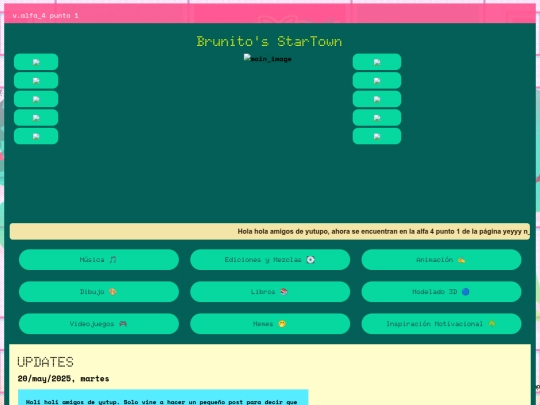Click the Brunito's StarTown title
540x405 pixels.
[x=269, y=41]
